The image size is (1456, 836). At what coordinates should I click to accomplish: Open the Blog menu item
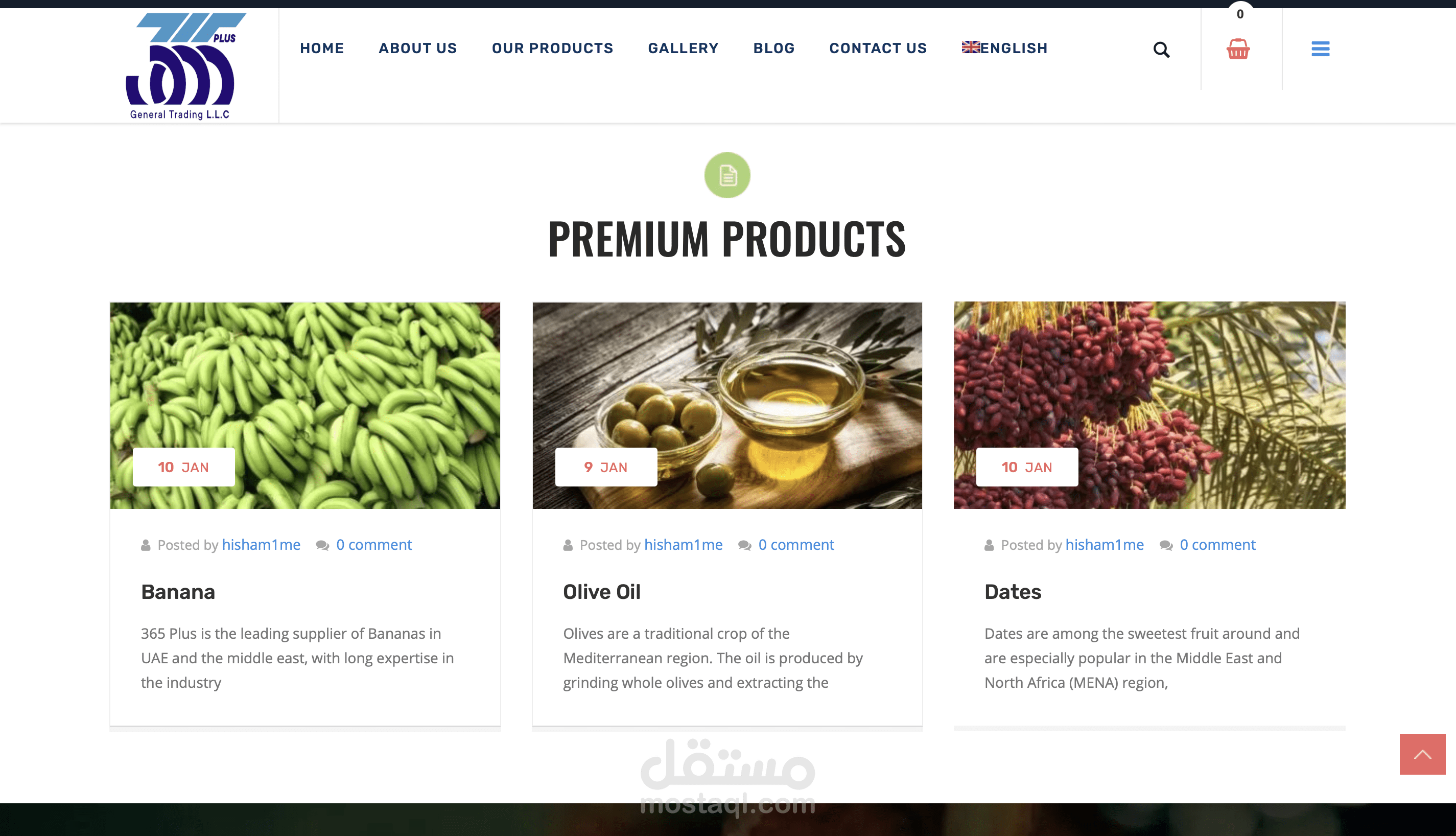tap(773, 48)
